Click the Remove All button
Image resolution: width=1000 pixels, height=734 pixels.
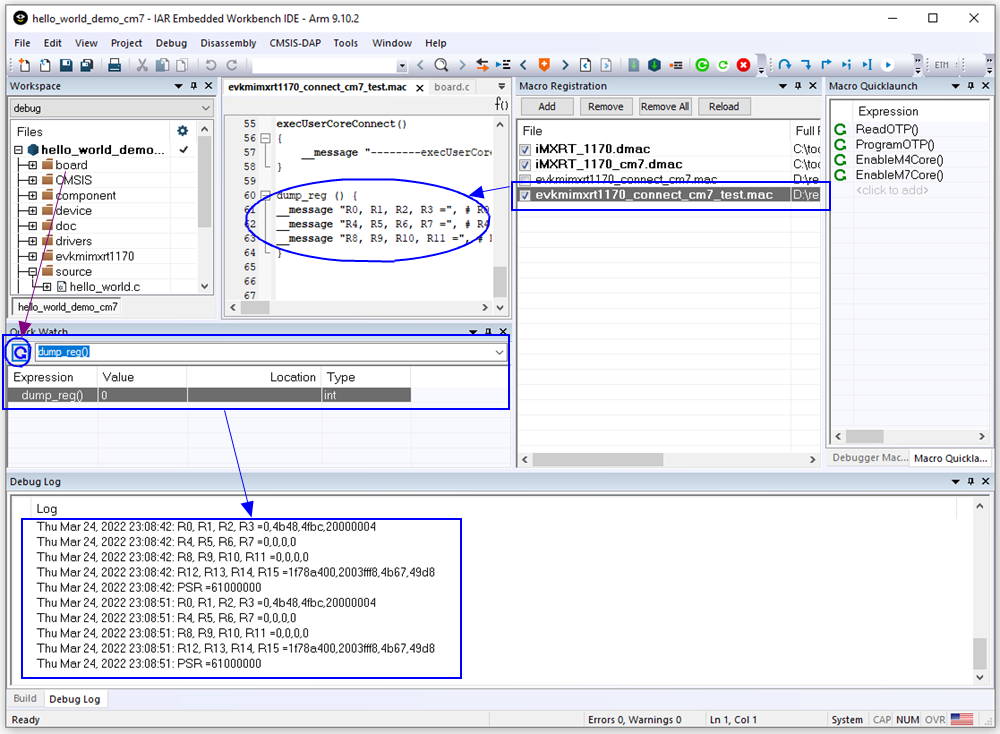(665, 106)
